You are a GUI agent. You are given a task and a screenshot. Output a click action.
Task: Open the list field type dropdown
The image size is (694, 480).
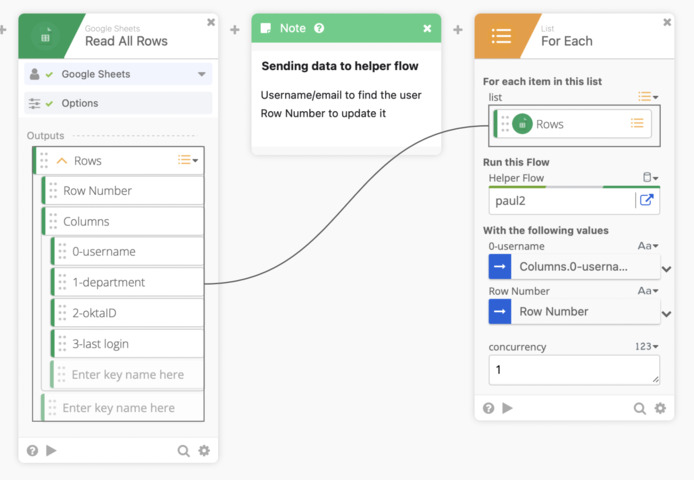(x=648, y=96)
